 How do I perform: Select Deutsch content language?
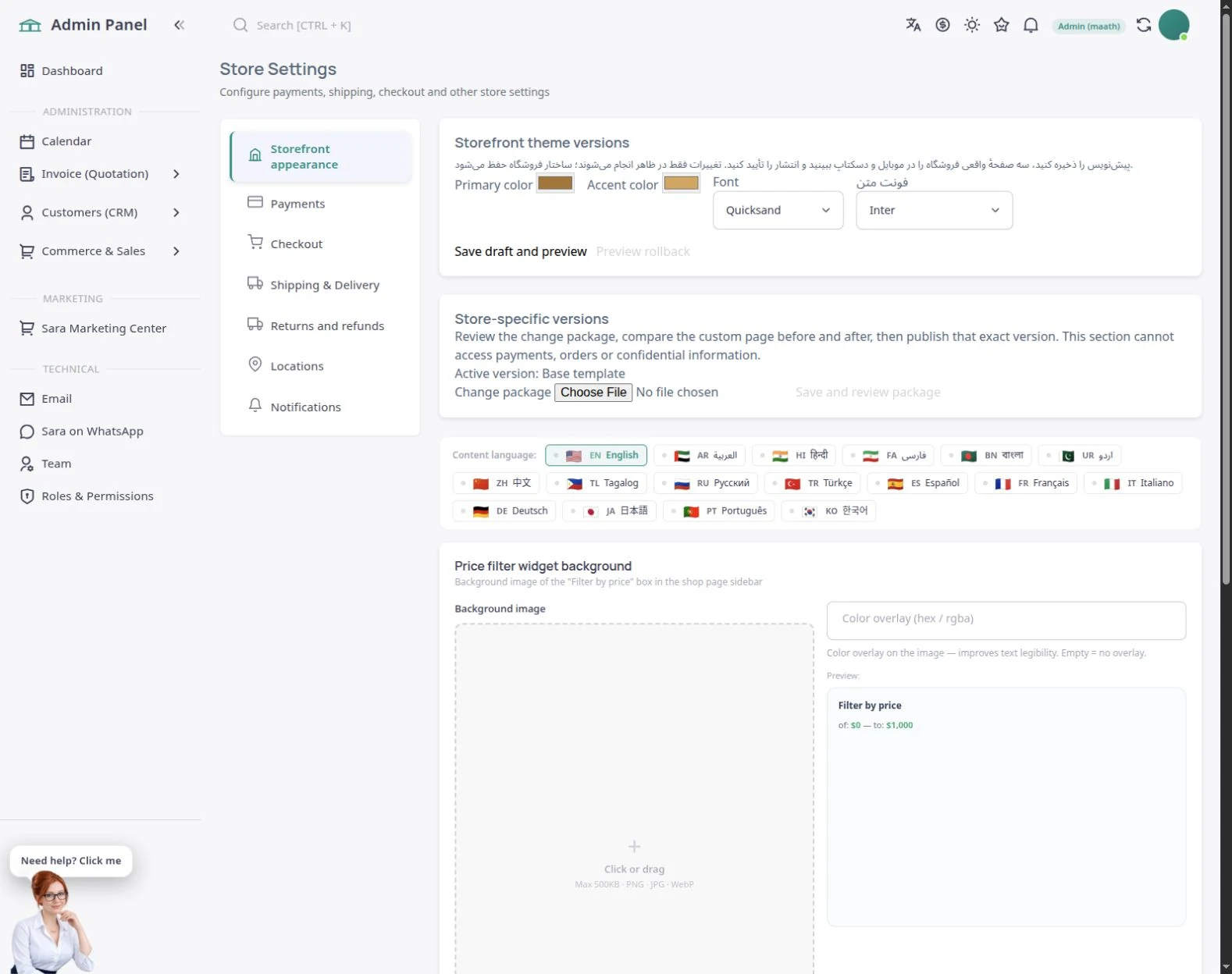(504, 511)
